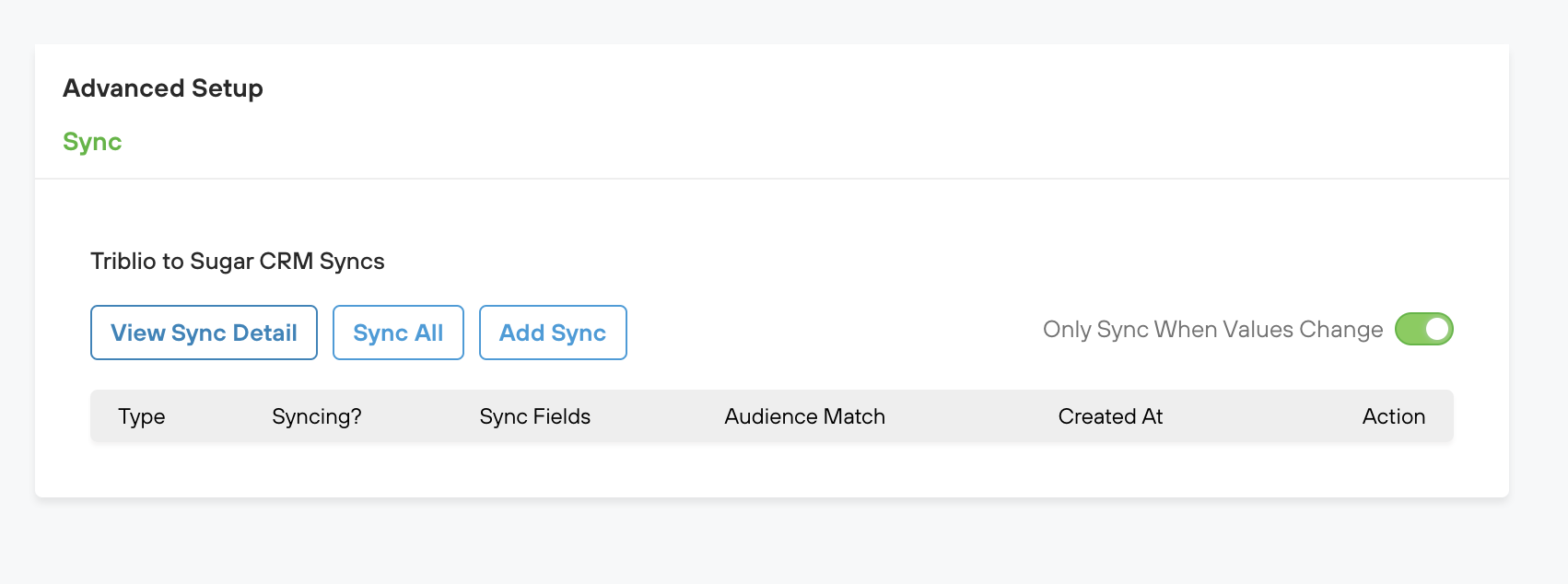Click the Triblio to Sugar CRM Syncs title
1568x584 pixels.
tap(238, 262)
